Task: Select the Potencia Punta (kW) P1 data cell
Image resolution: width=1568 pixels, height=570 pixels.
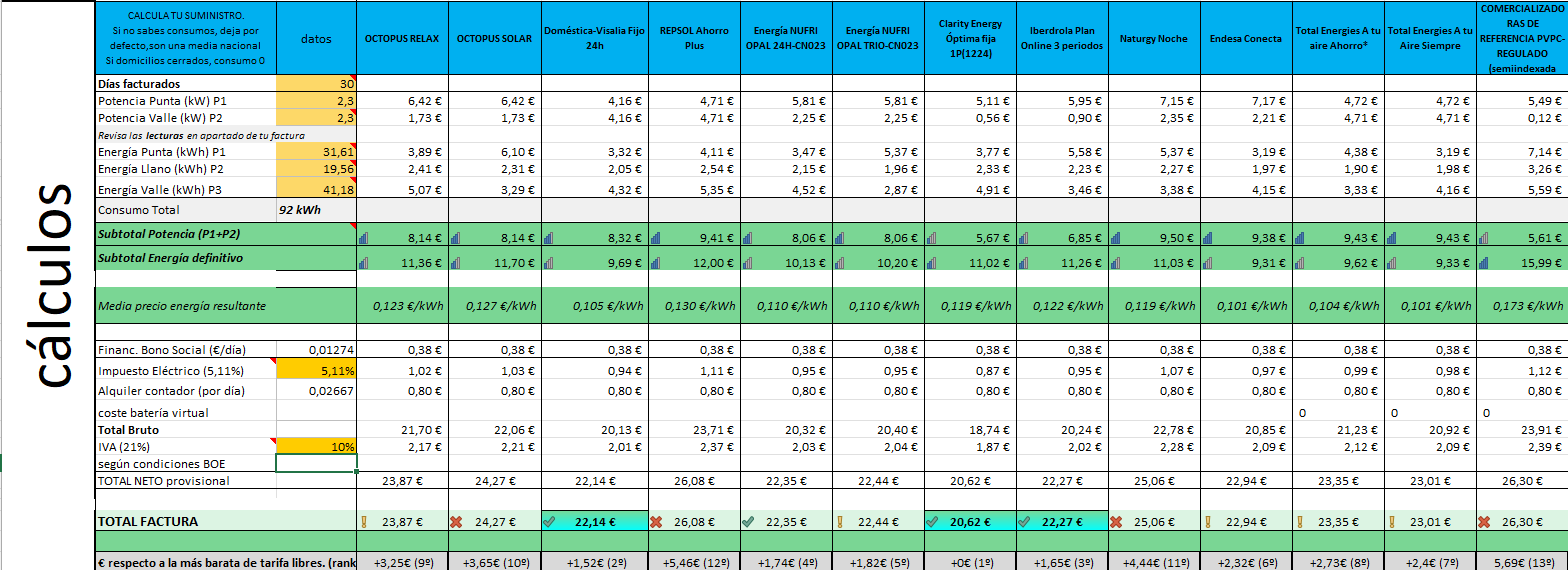Action: (316, 101)
